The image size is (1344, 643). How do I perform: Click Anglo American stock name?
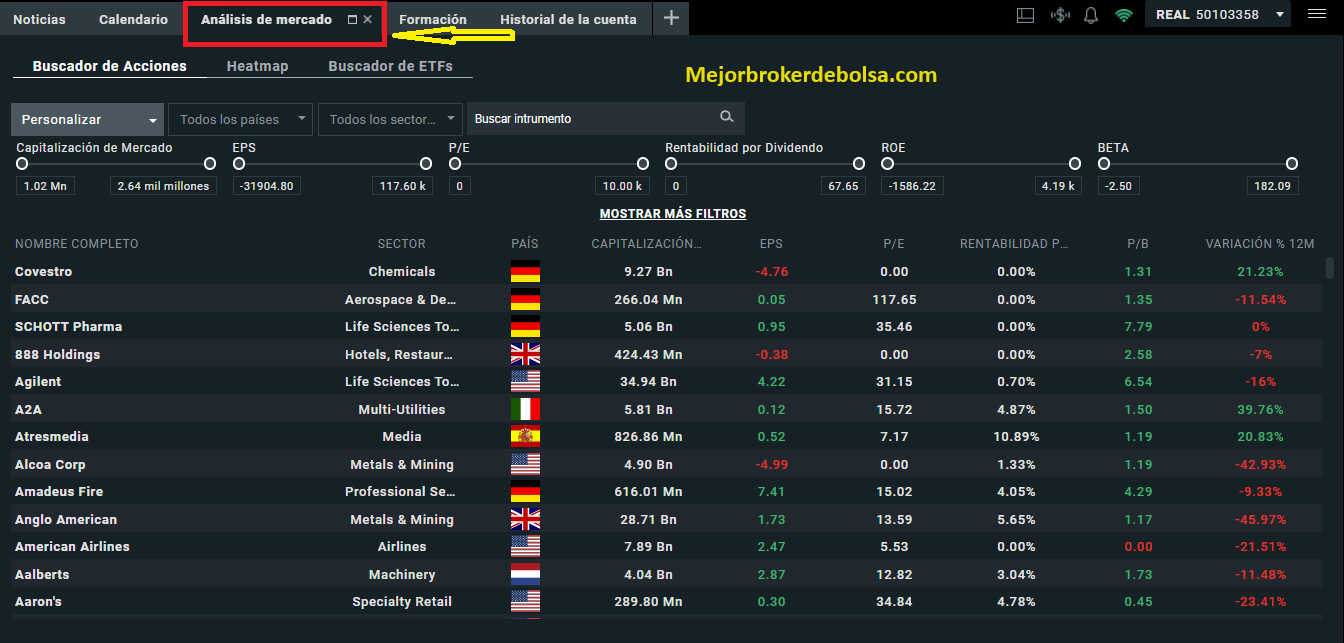click(x=66, y=520)
